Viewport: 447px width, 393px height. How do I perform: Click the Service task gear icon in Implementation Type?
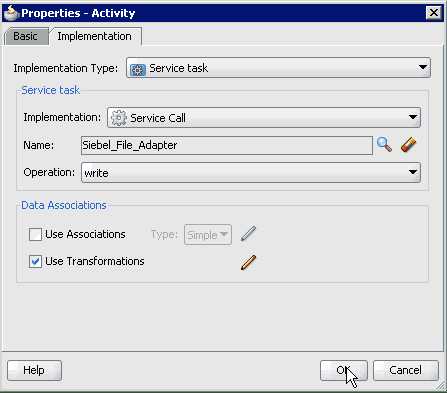coord(137,69)
